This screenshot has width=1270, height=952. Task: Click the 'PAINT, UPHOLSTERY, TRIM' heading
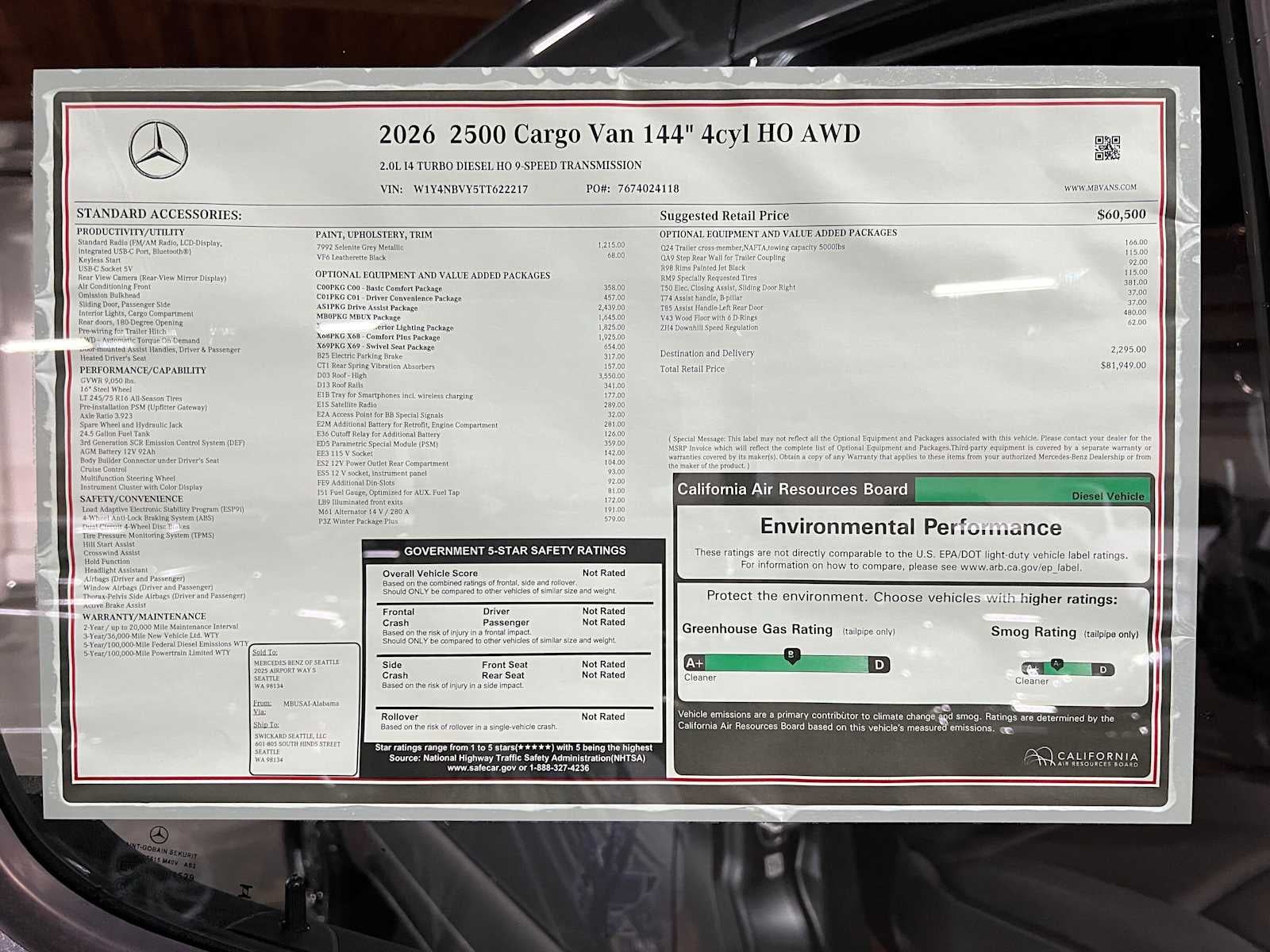[x=374, y=235]
